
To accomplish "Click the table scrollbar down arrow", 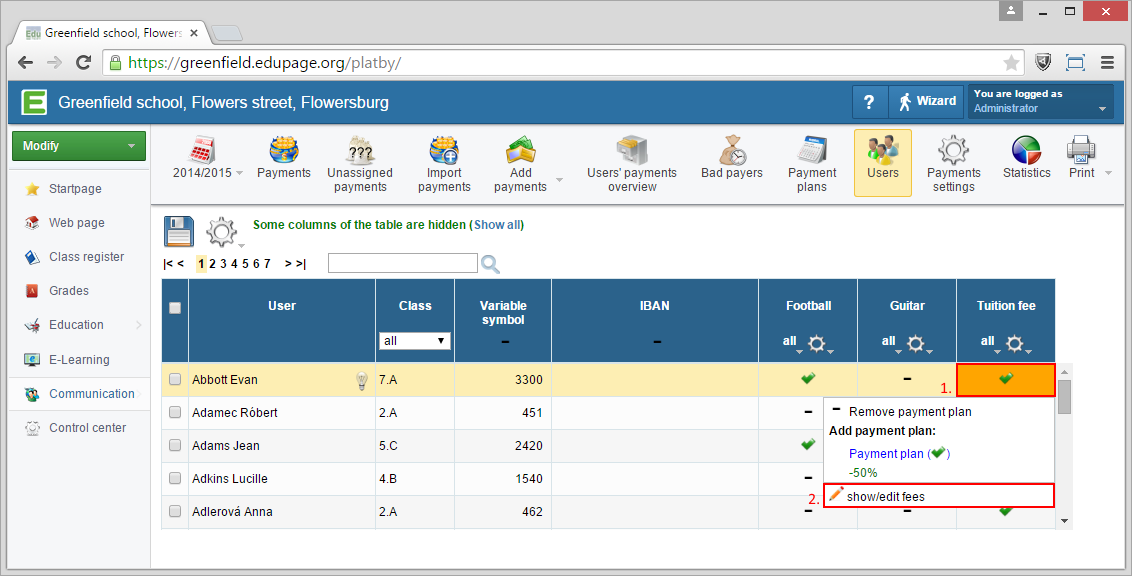I will (1063, 520).
